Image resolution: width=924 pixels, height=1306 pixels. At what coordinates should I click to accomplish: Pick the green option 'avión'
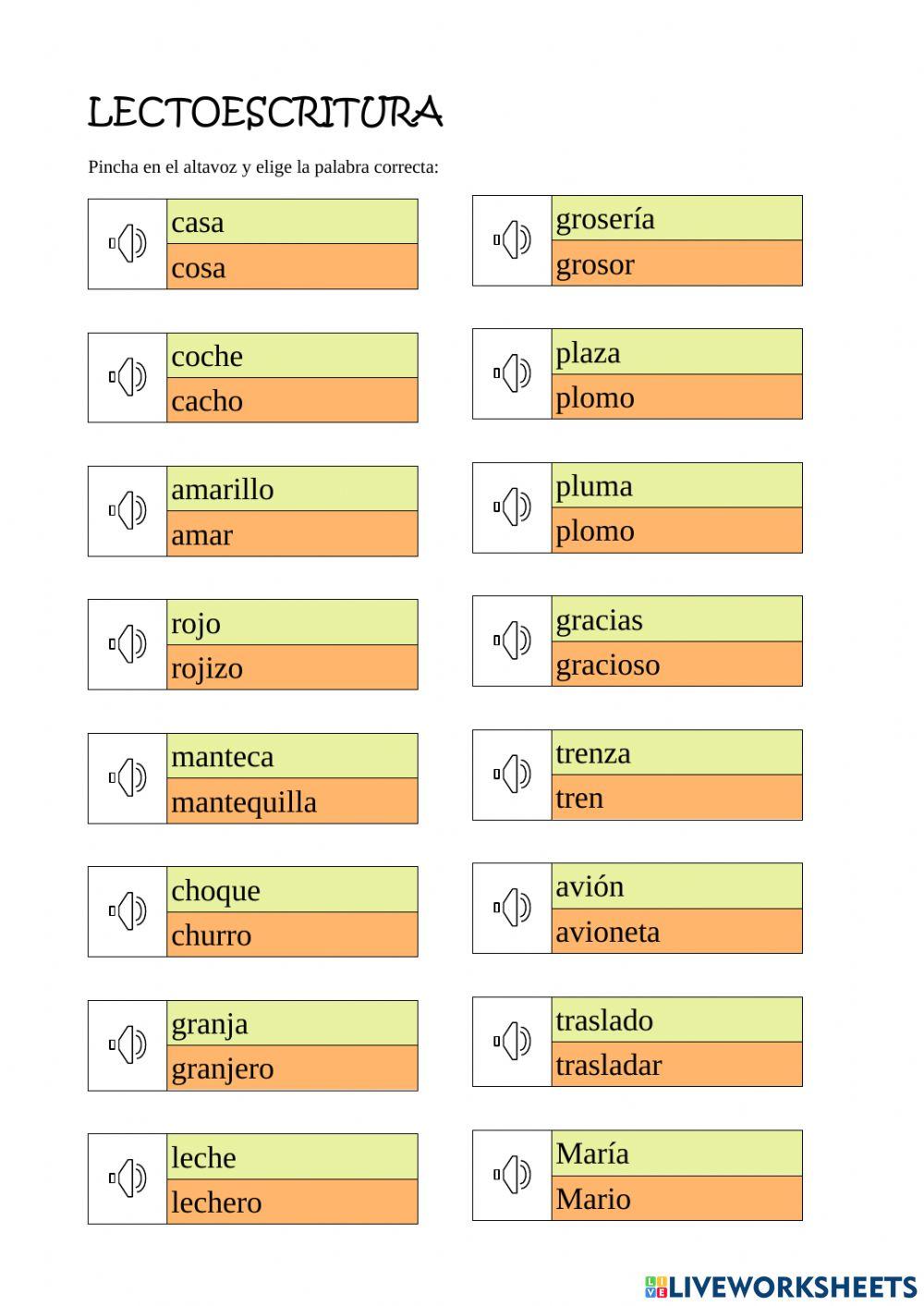(x=676, y=886)
